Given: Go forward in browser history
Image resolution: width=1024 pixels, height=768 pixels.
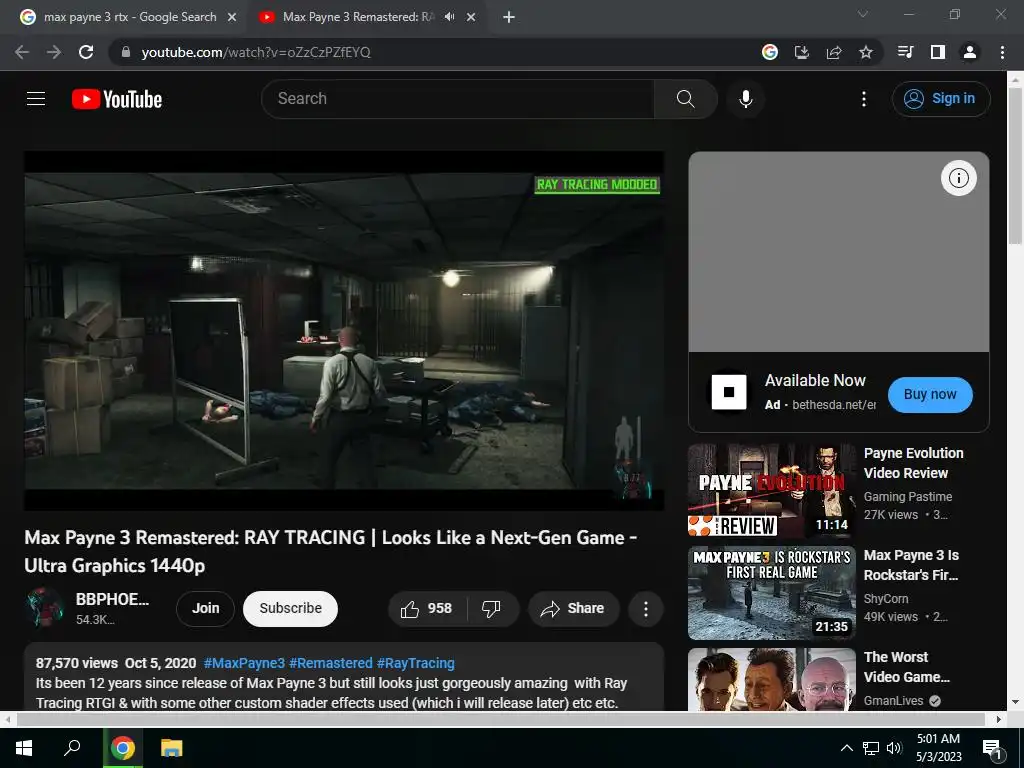Looking at the screenshot, I should click(x=54, y=52).
